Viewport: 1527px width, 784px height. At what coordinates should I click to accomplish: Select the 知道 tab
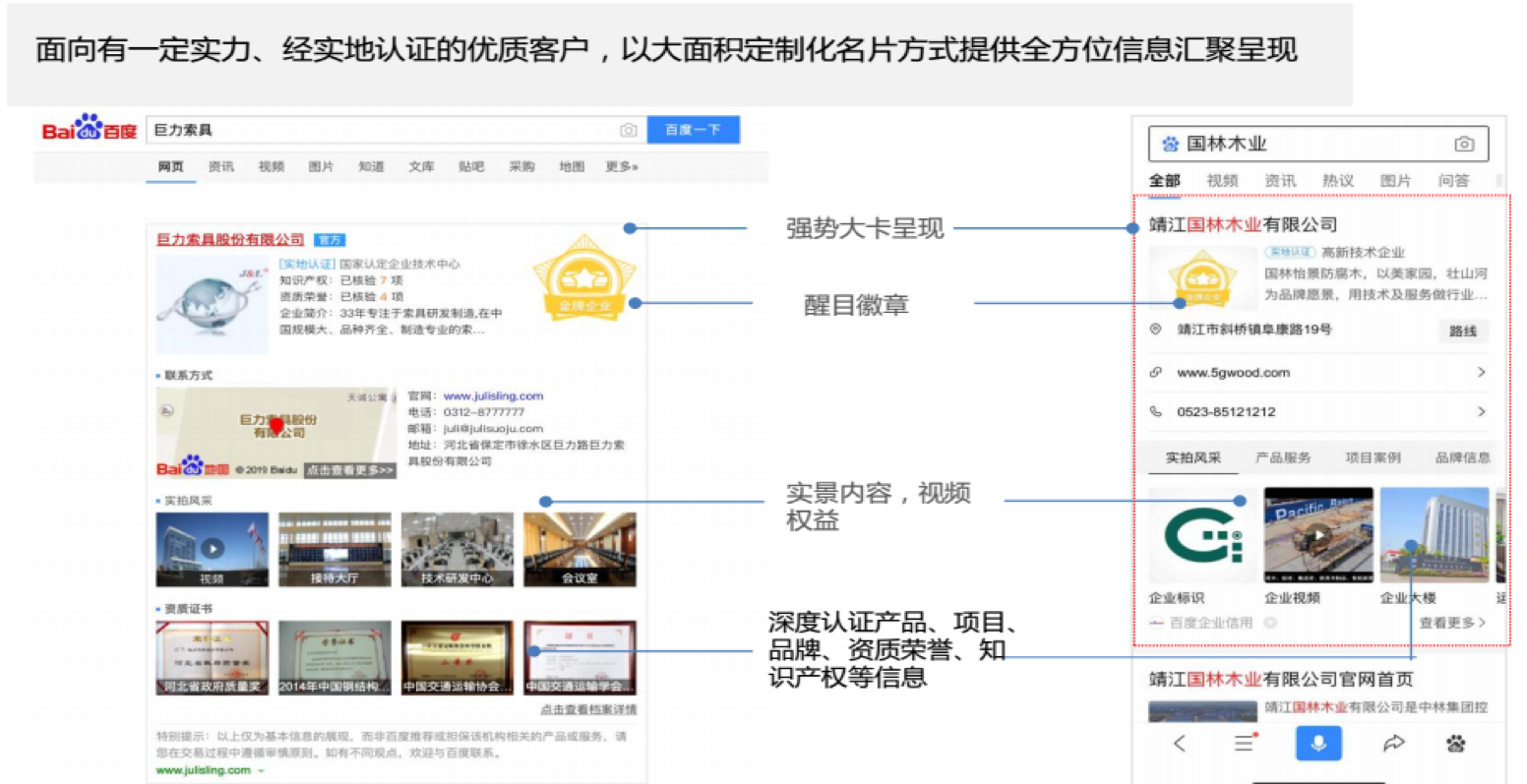pos(371,167)
